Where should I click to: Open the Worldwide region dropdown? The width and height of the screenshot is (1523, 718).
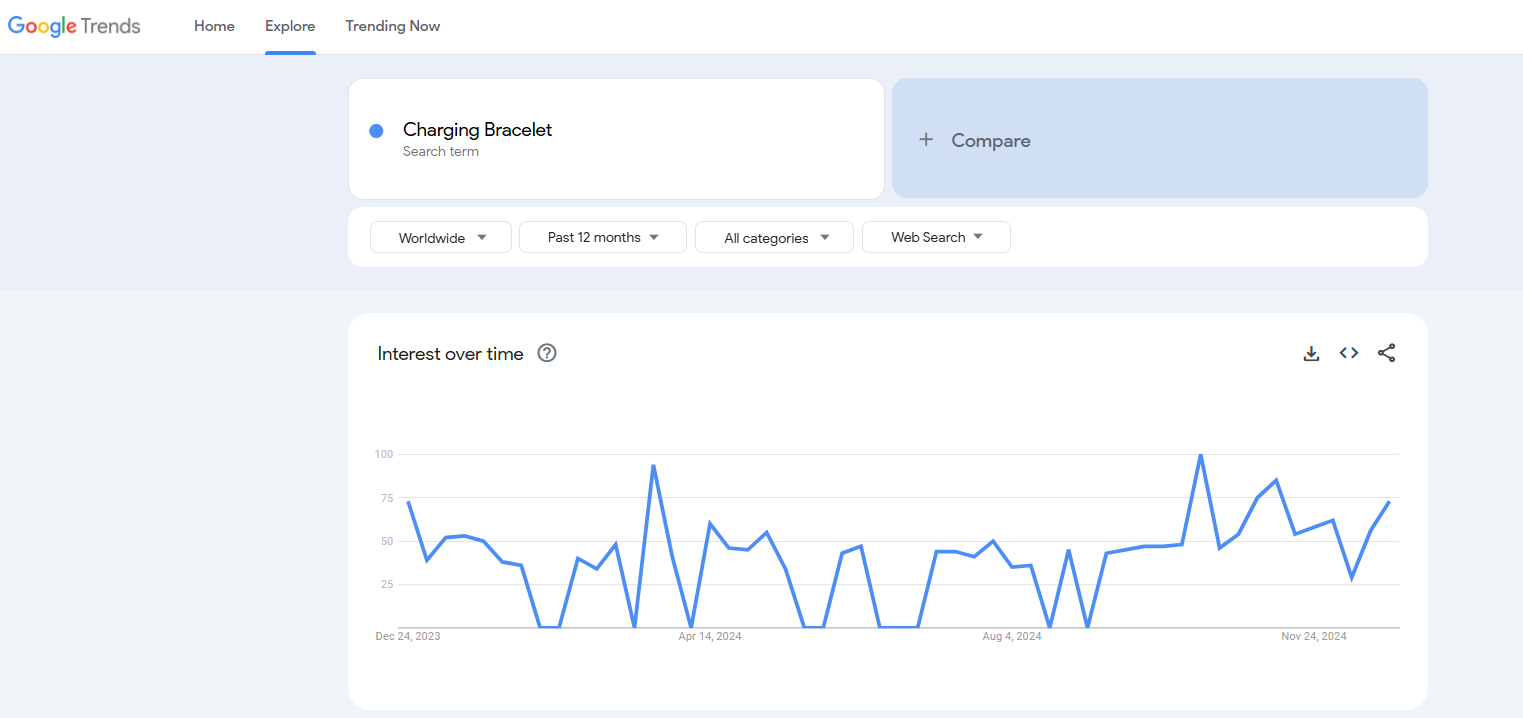441,238
